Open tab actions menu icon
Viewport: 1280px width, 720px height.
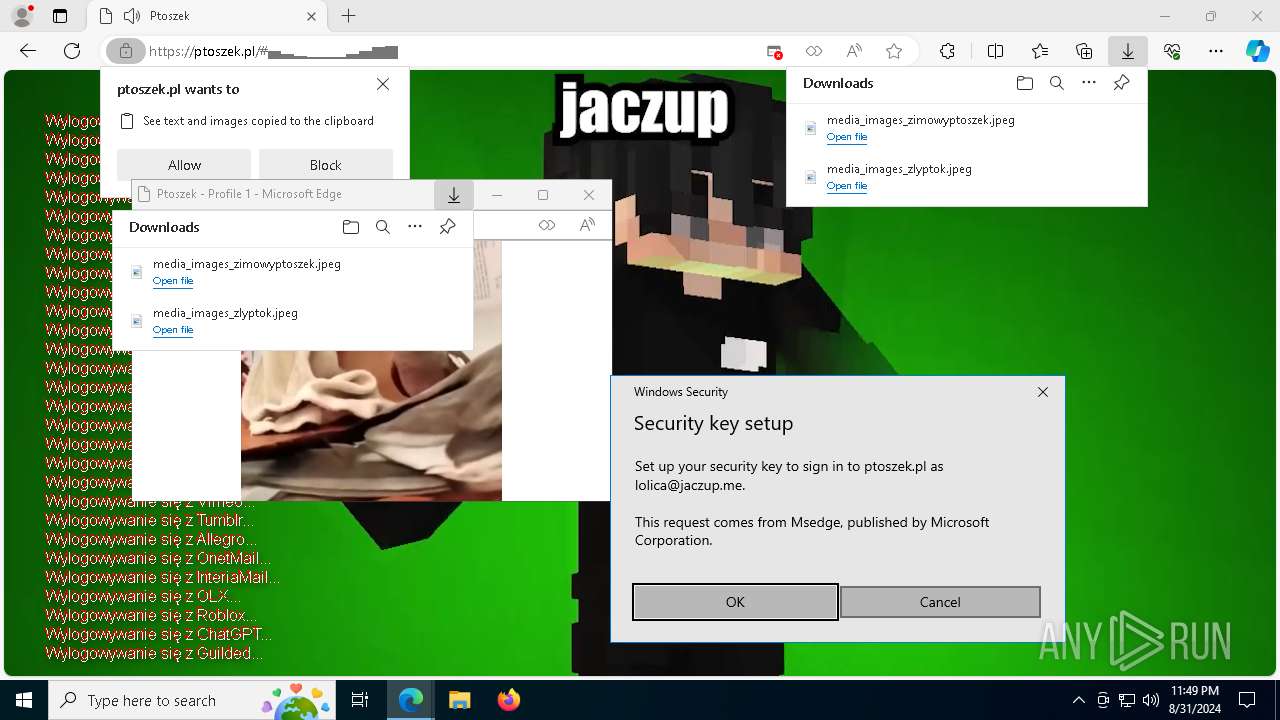click(x=60, y=16)
